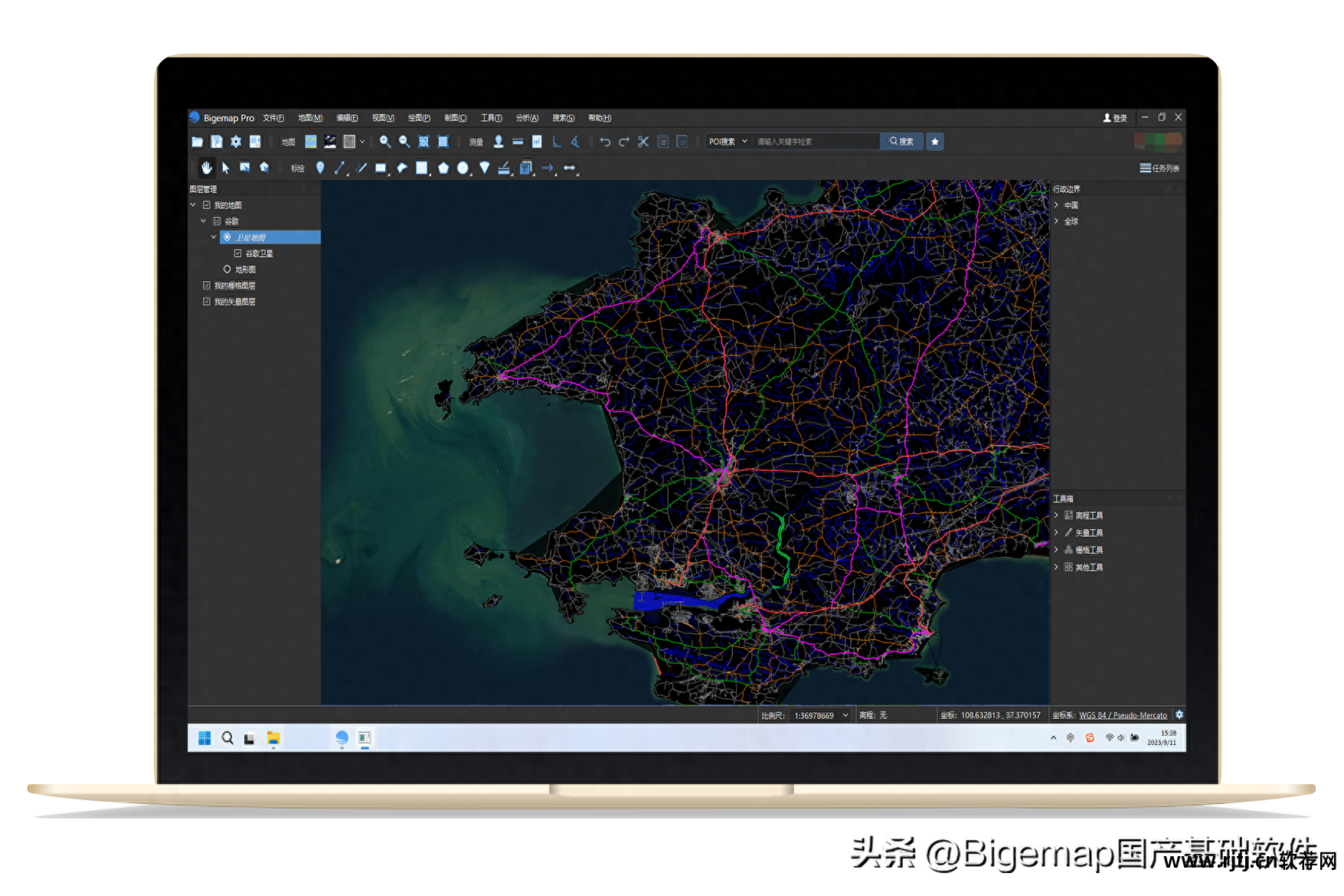Select the arrow pointer tool
This screenshot has height=896, width=1344.
pyautogui.click(x=226, y=168)
